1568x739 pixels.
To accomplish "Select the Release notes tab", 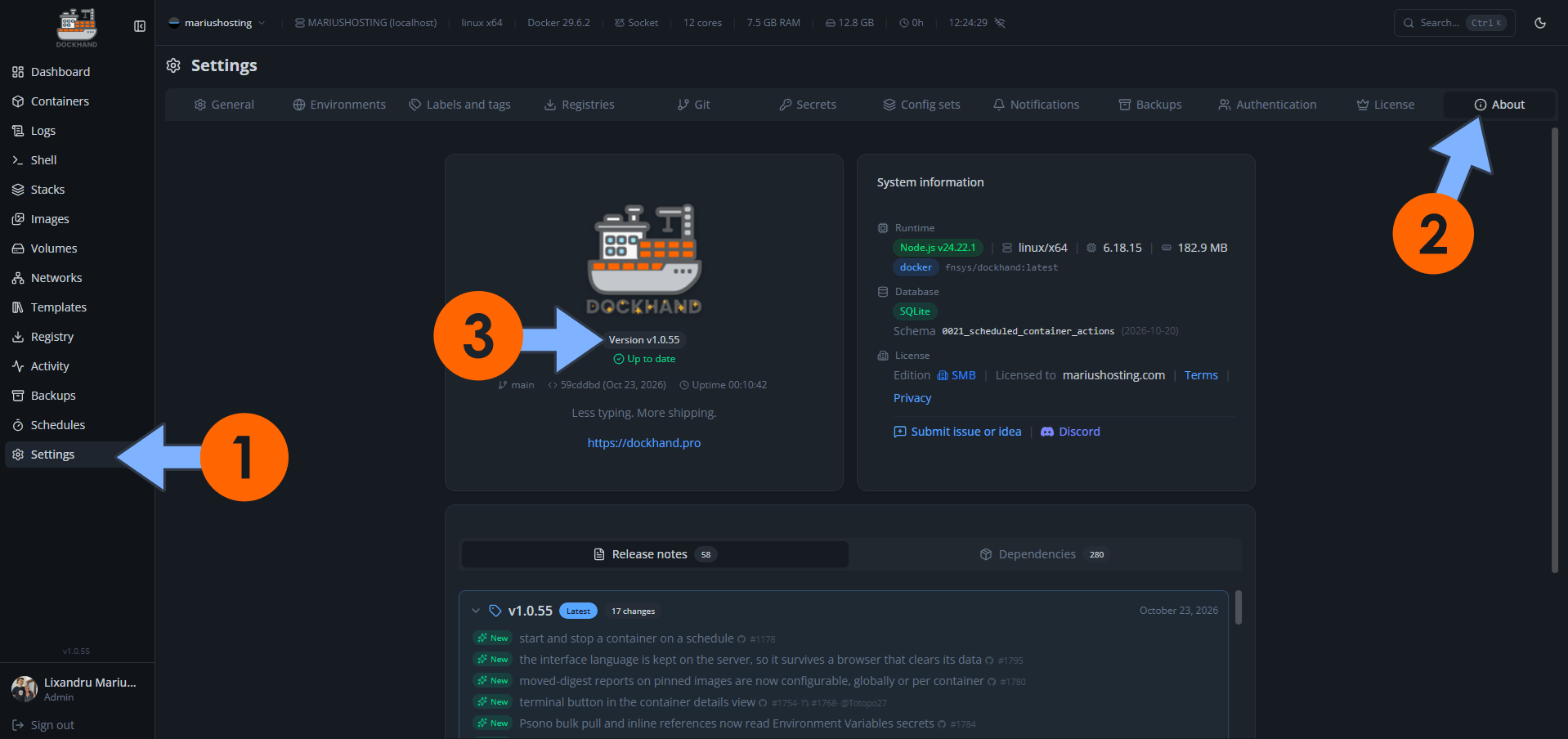I will pos(655,554).
